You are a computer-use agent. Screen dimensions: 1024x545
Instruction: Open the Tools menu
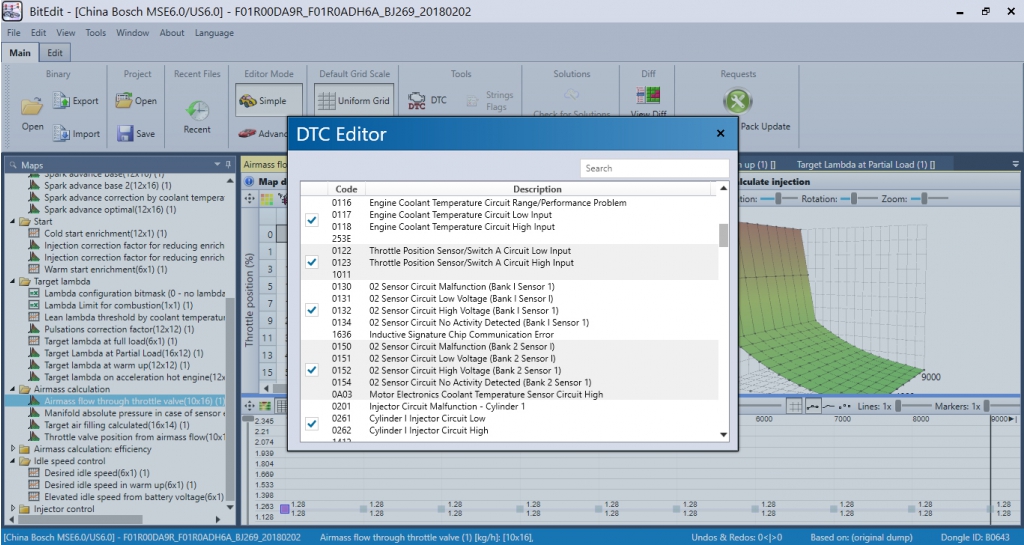[95, 33]
